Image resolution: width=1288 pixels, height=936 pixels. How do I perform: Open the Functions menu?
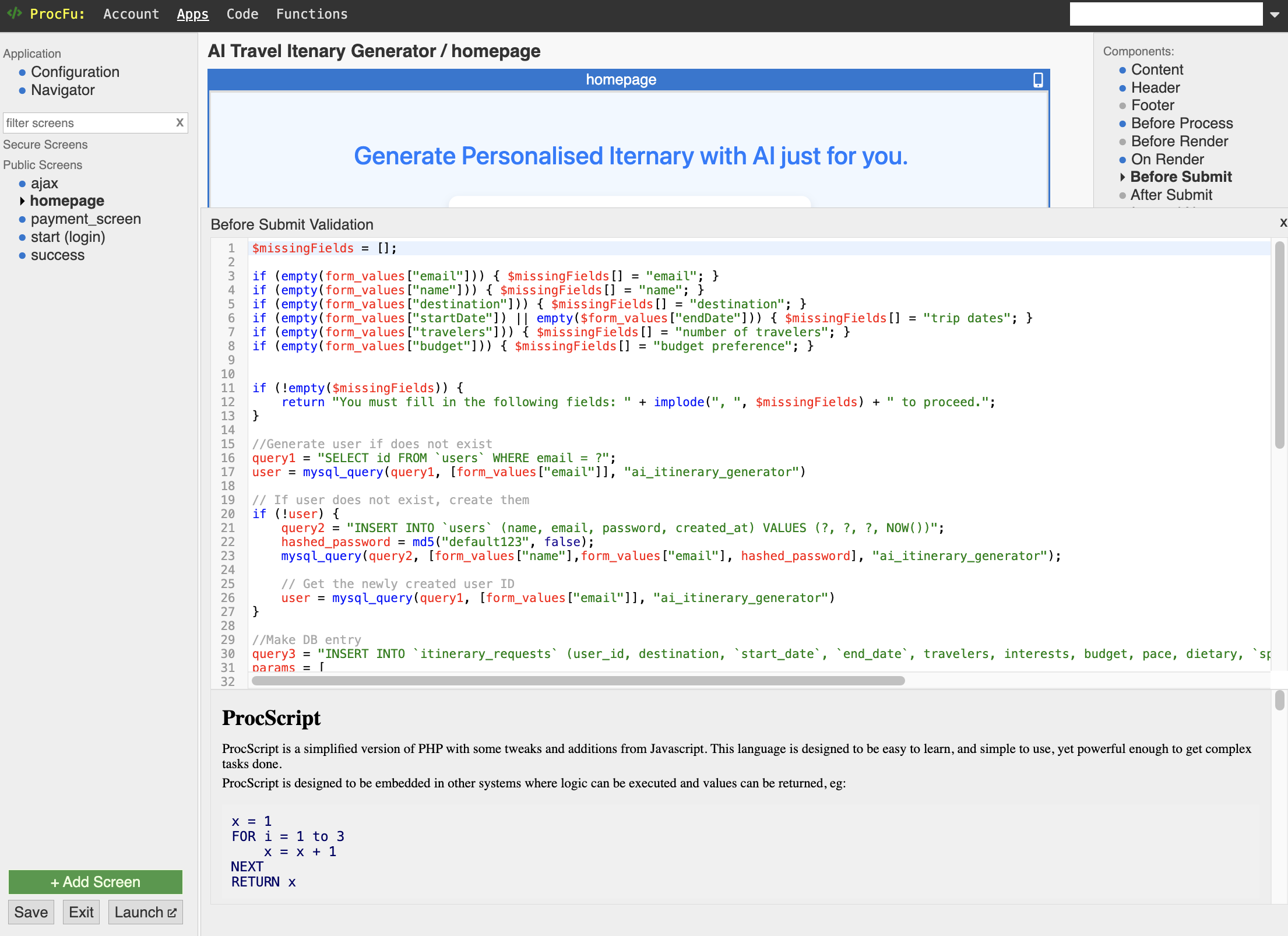click(x=312, y=14)
